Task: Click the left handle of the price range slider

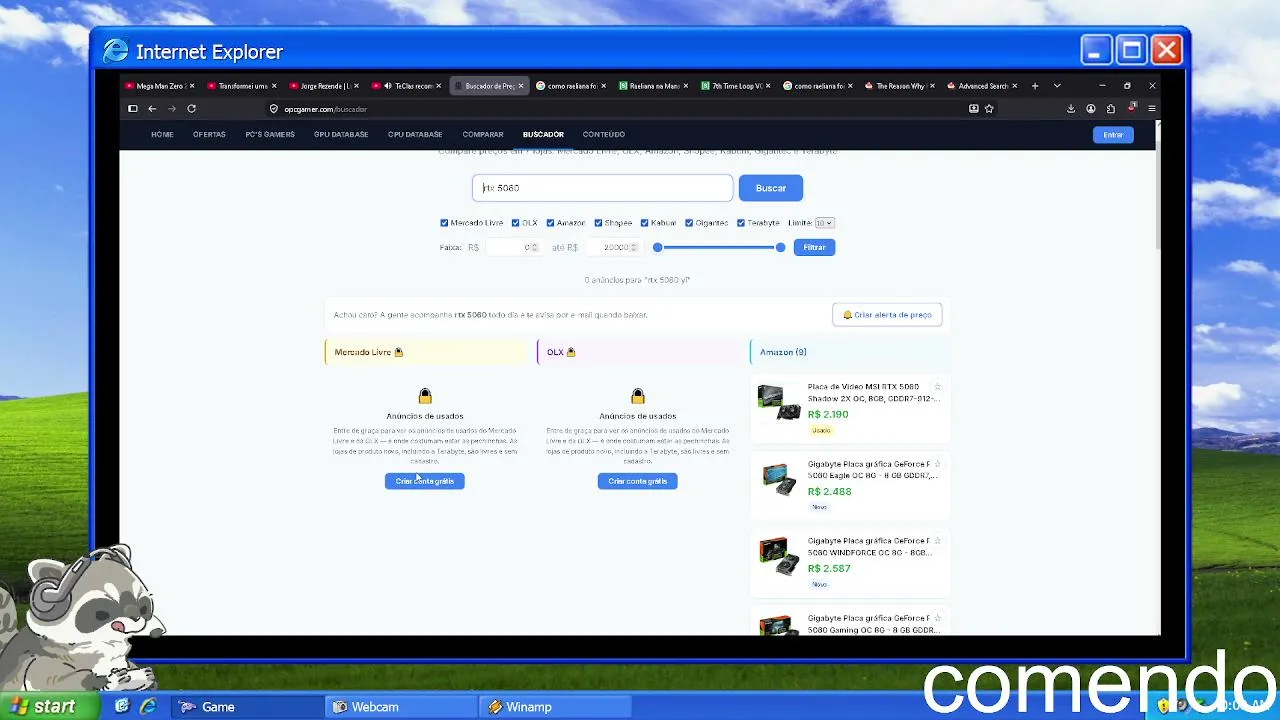Action: pos(658,247)
